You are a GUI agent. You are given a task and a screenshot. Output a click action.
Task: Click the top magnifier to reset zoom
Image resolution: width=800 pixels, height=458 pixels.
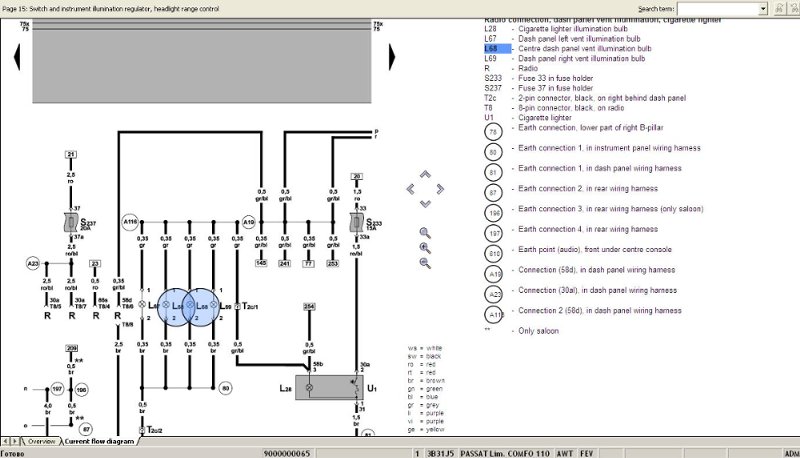coord(424,233)
